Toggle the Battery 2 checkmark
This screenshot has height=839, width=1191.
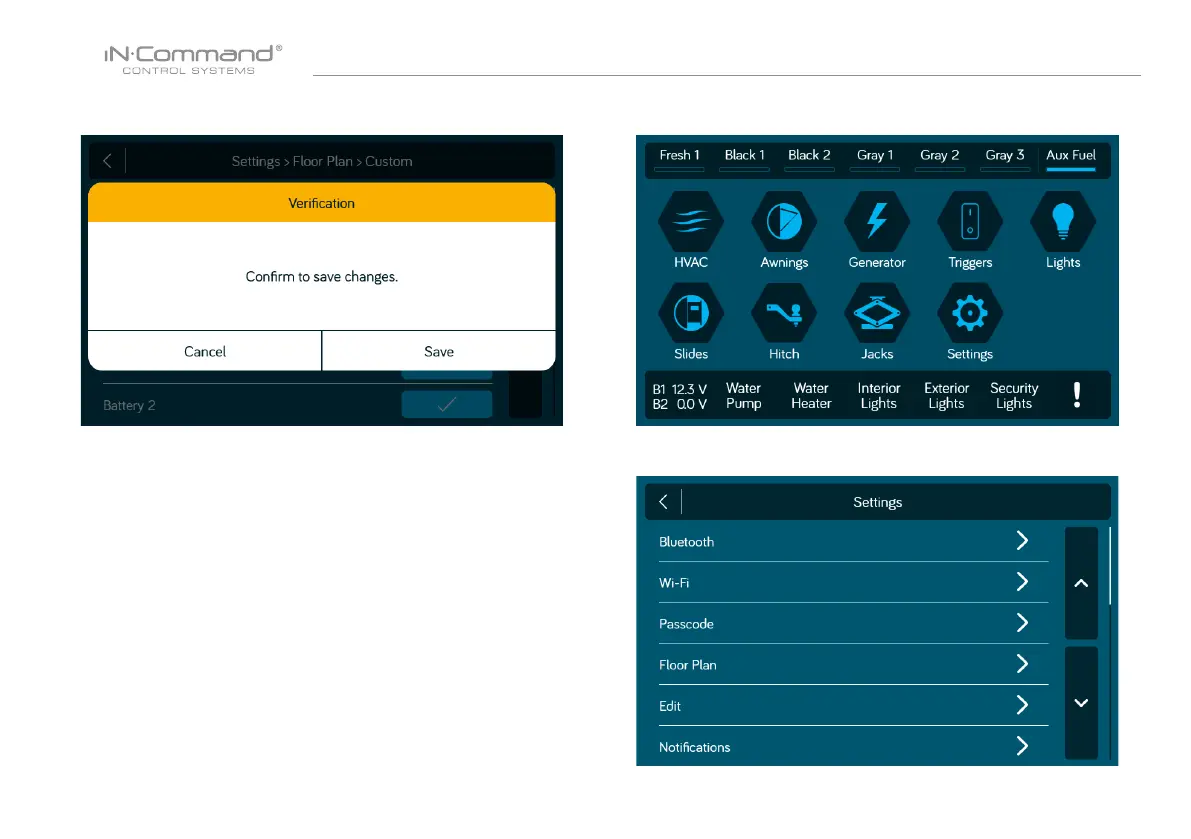tap(447, 404)
